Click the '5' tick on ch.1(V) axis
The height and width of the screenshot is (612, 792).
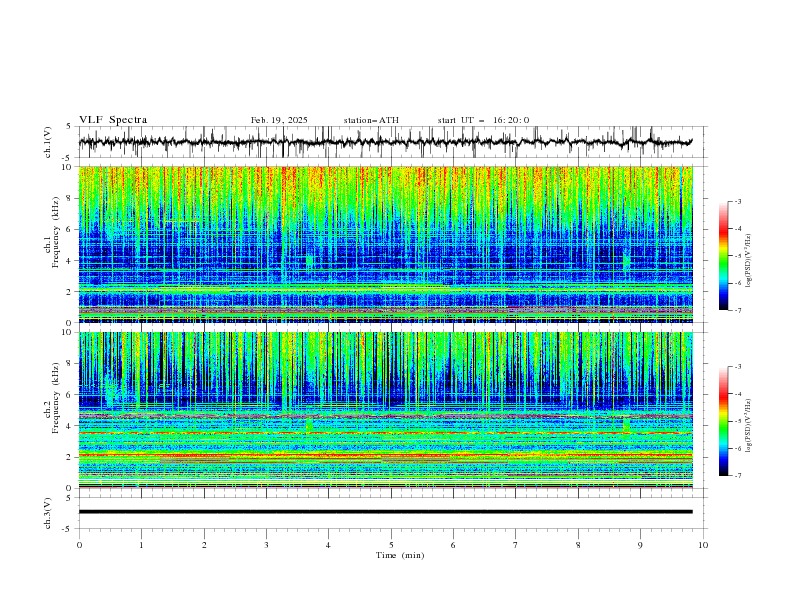click(69, 127)
